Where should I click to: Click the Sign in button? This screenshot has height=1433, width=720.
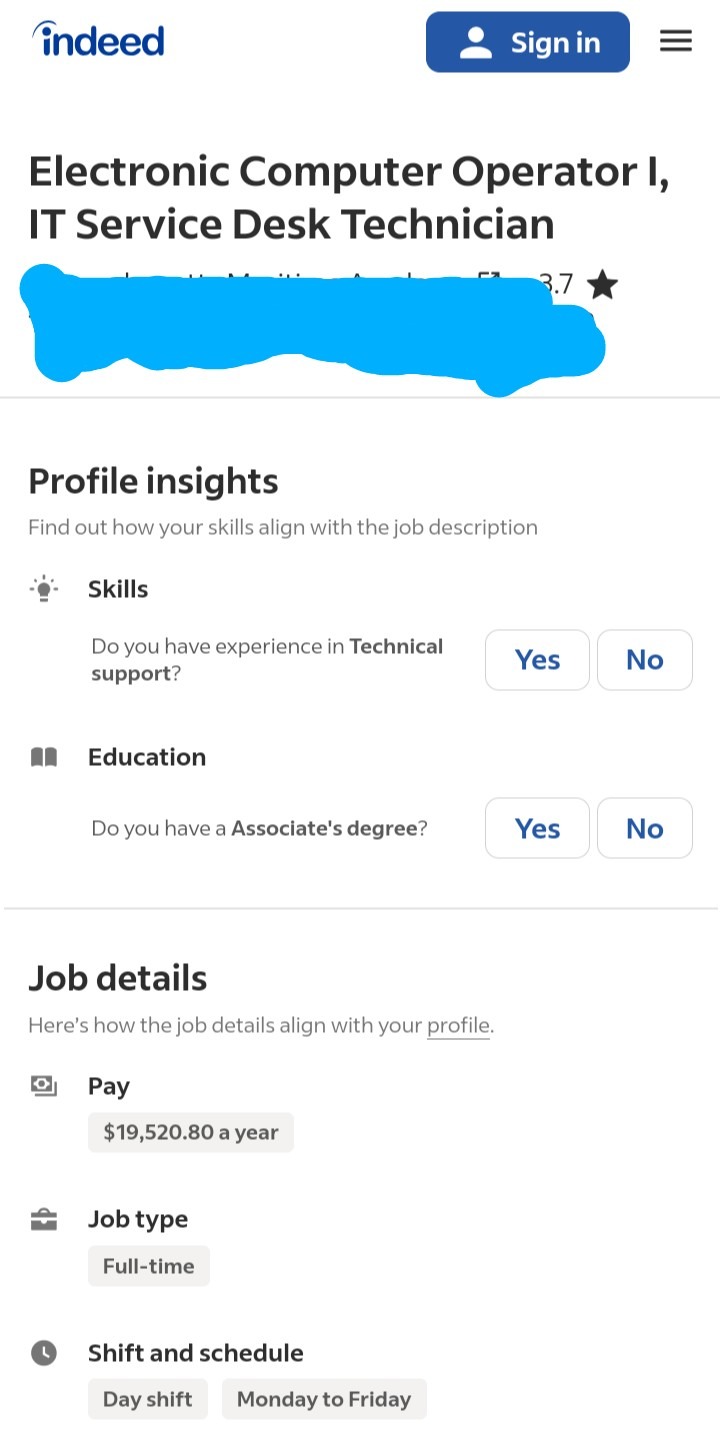(x=528, y=42)
